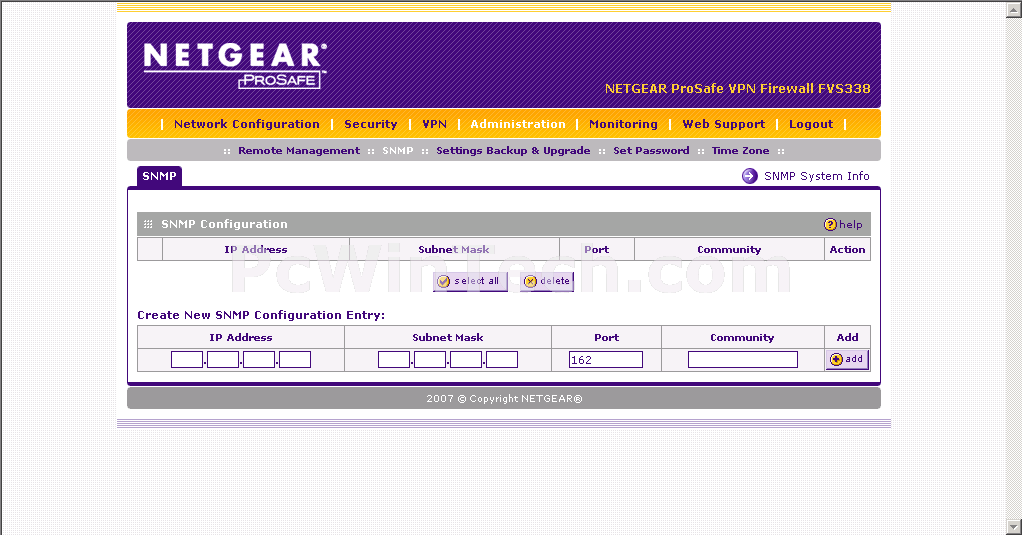
Task: Click the NETGEAR ProSafe logo
Action: 235,65
